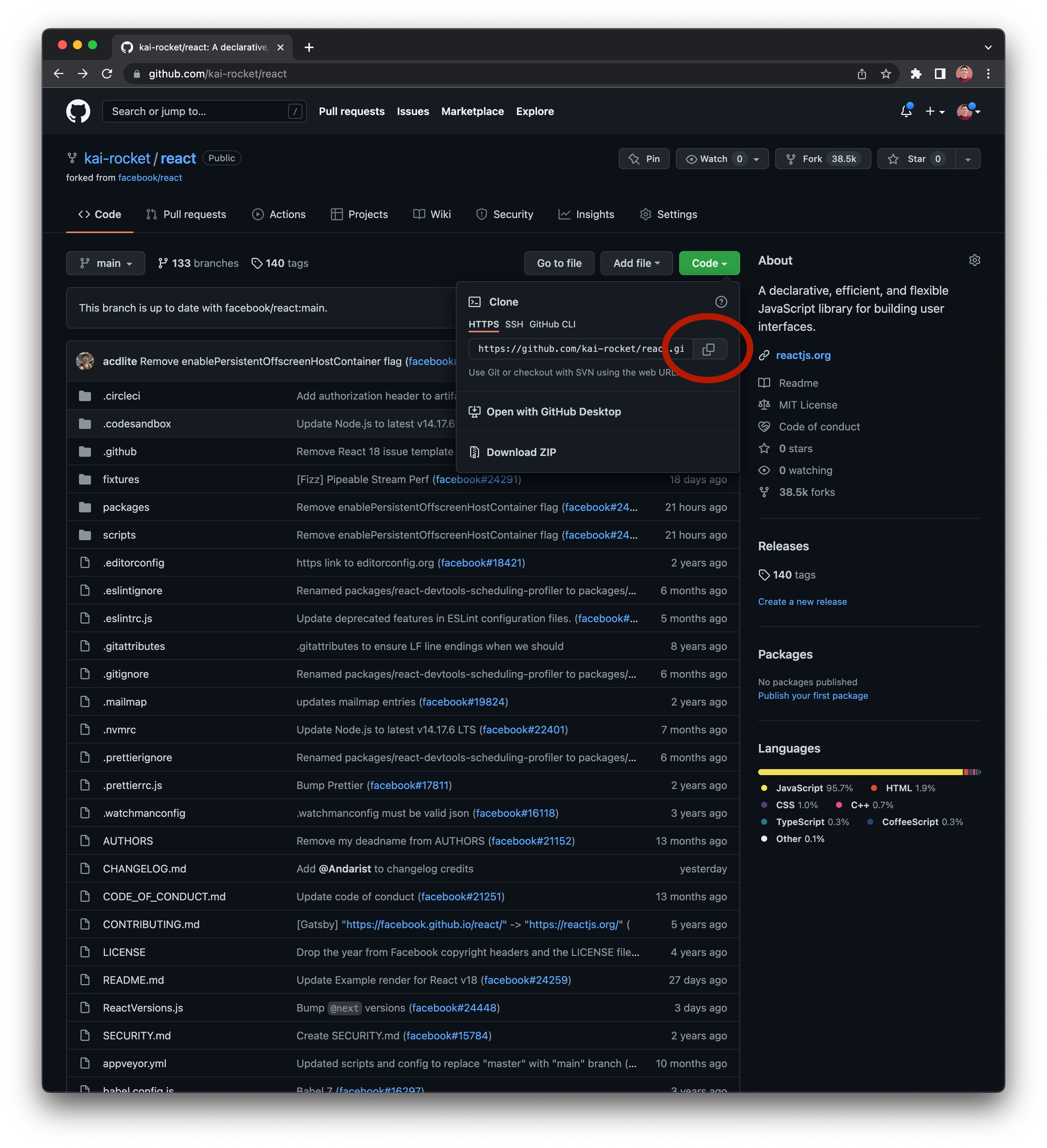
Task: Expand Watch notification options dropdown arrow
Action: pyautogui.click(x=756, y=159)
